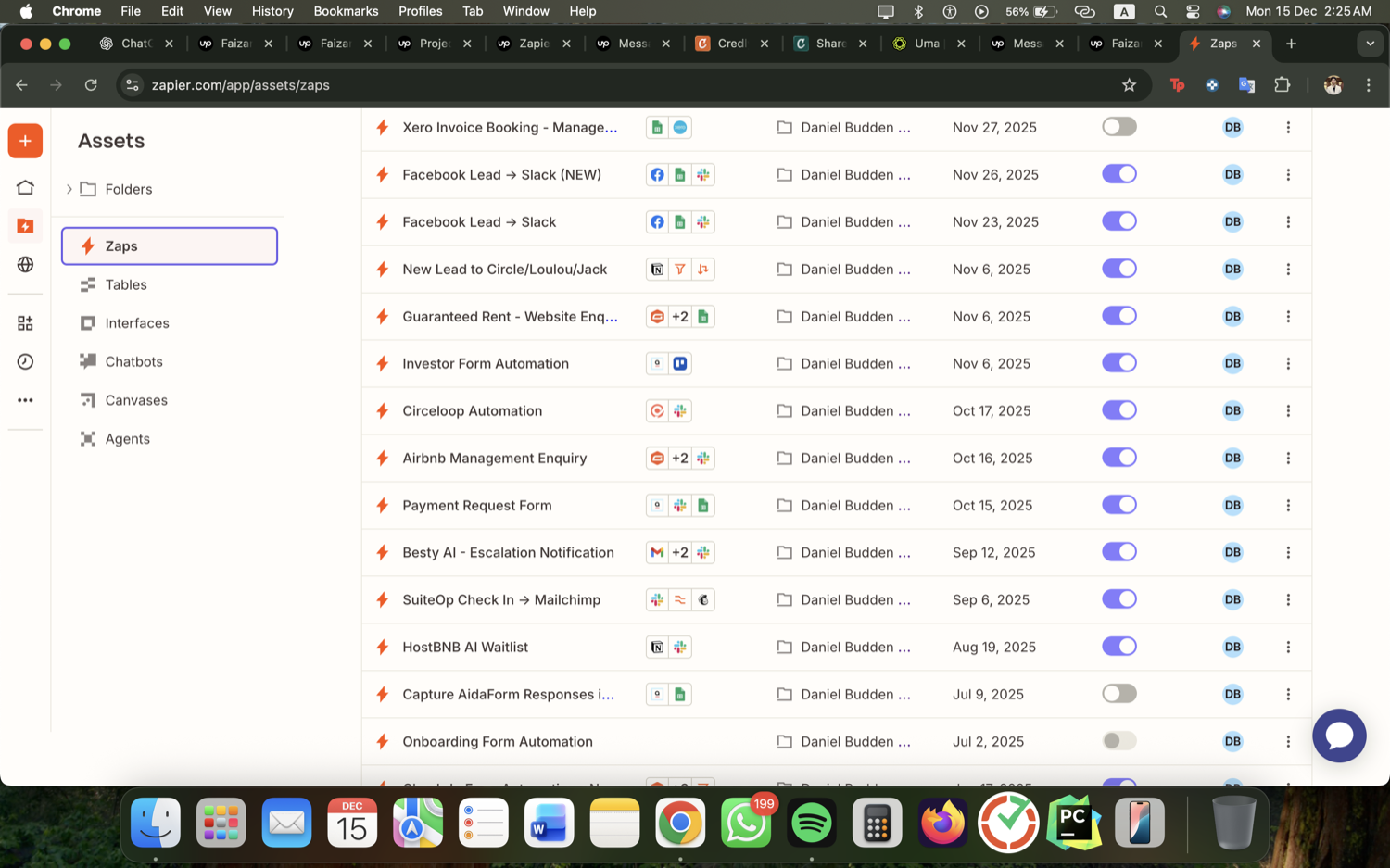Click the +2 apps badge on Airbnb Management Enquiry
The height and width of the screenshot is (868, 1390).
pos(680,459)
